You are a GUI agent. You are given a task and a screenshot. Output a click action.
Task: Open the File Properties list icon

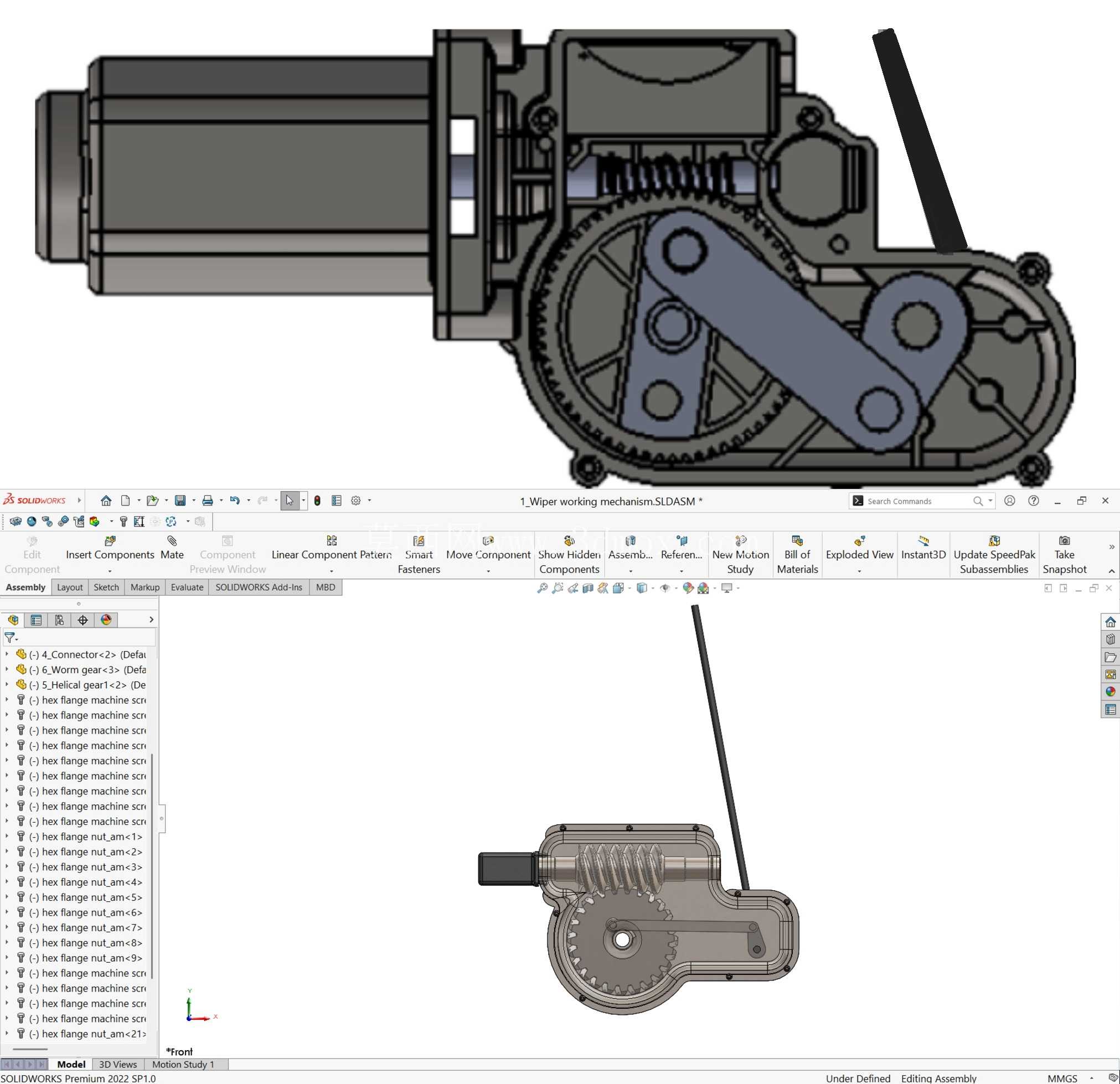[337, 500]
